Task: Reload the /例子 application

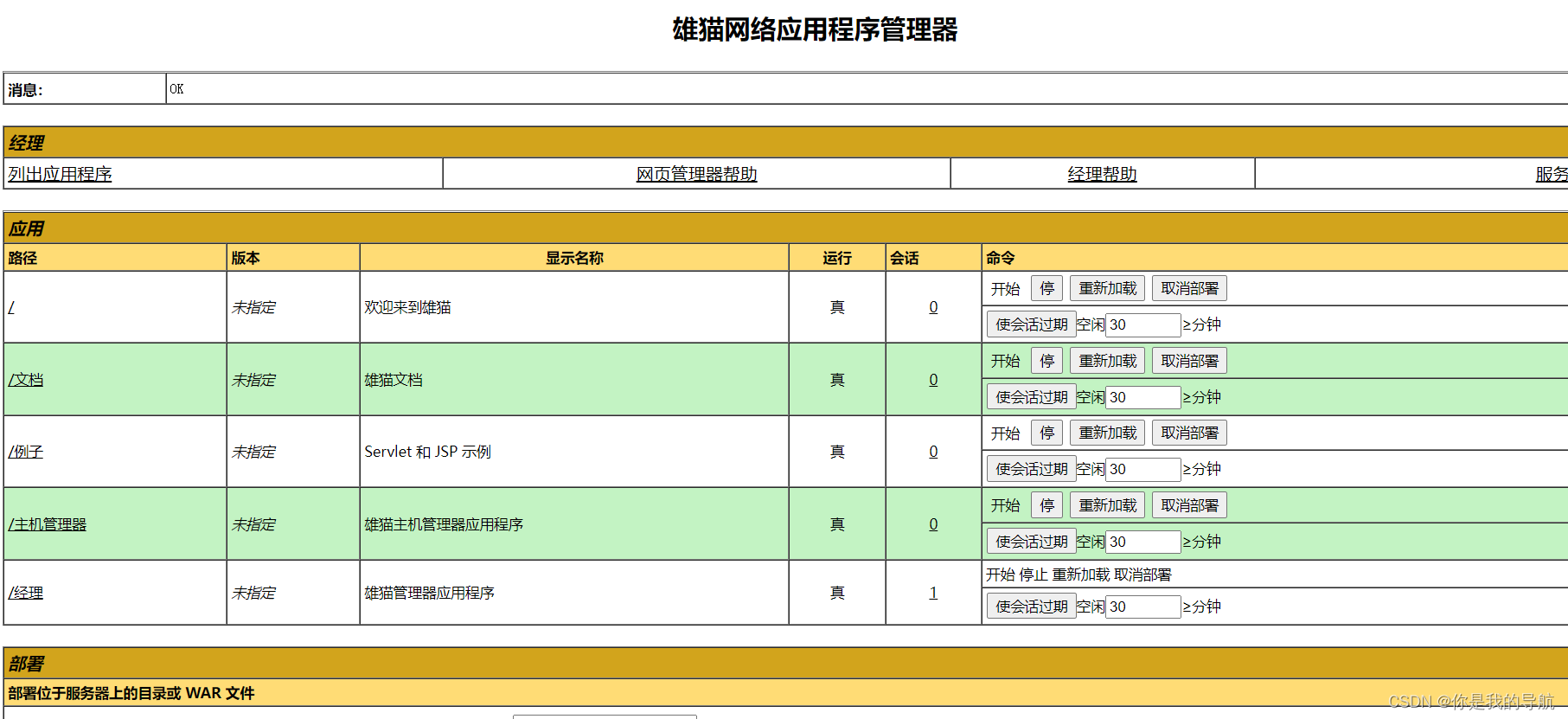Action: (1107, 433)
